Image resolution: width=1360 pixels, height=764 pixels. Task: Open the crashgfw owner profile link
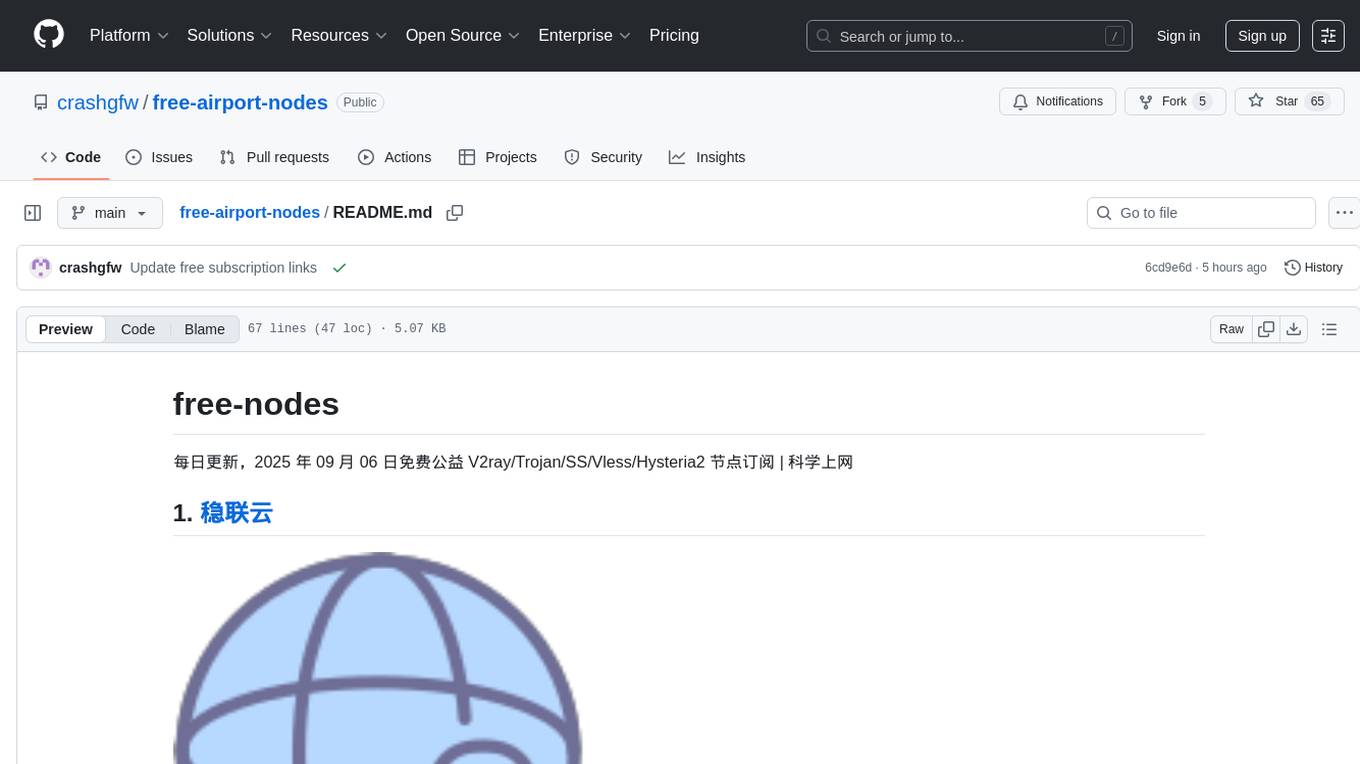coord(98,102)
